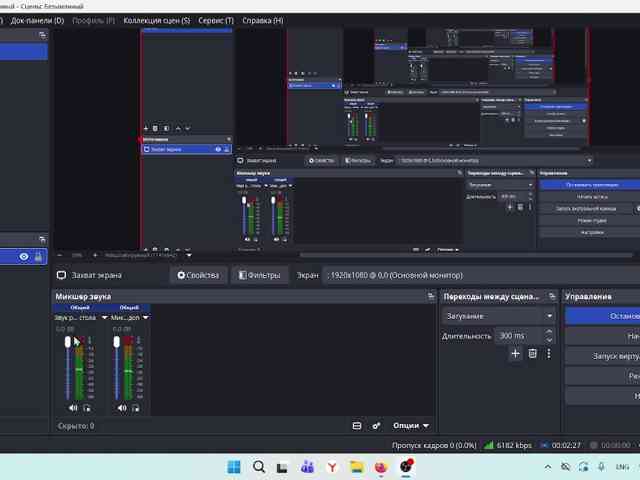The width and height of the screenshot is (640, 480).
Task: Switch to OBS Studio taskbar icon
Action: [x=406, y=467]
